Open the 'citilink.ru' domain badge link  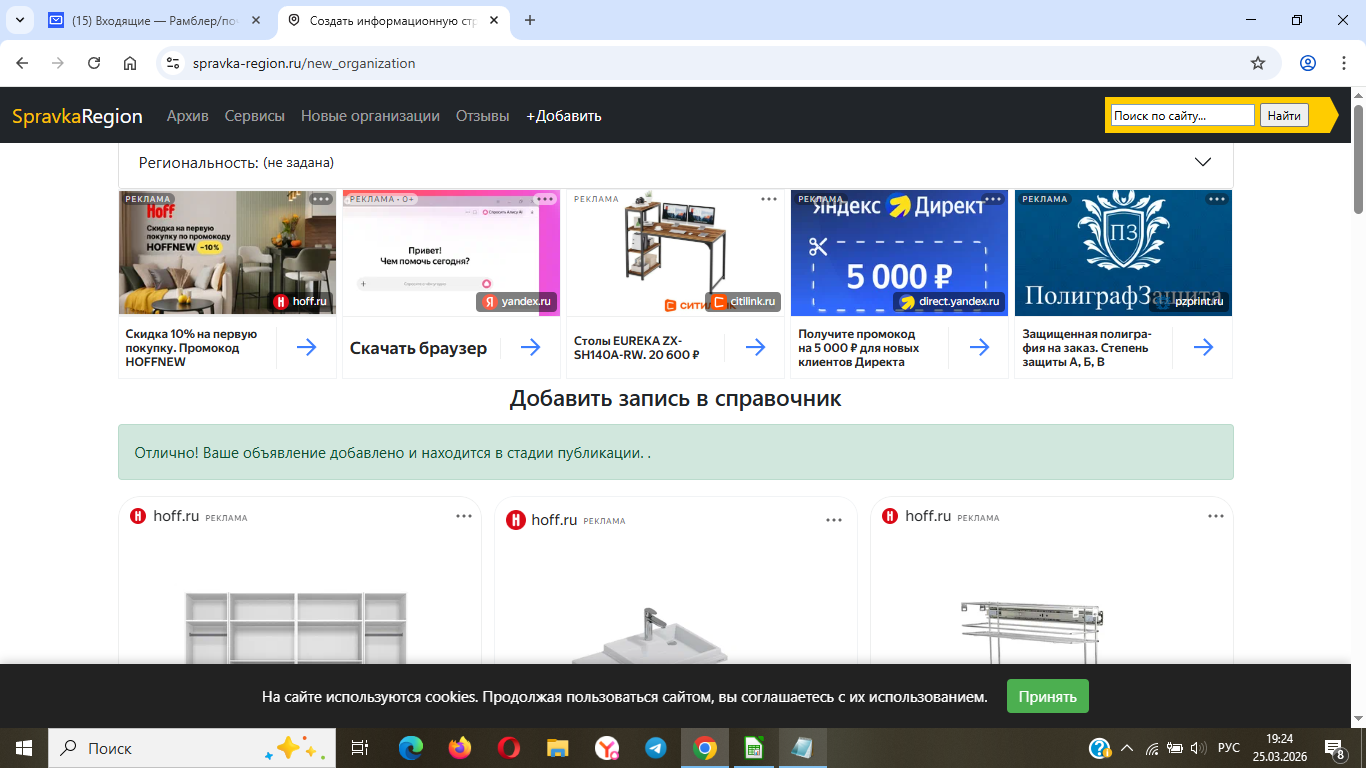(x=745, y=301)
